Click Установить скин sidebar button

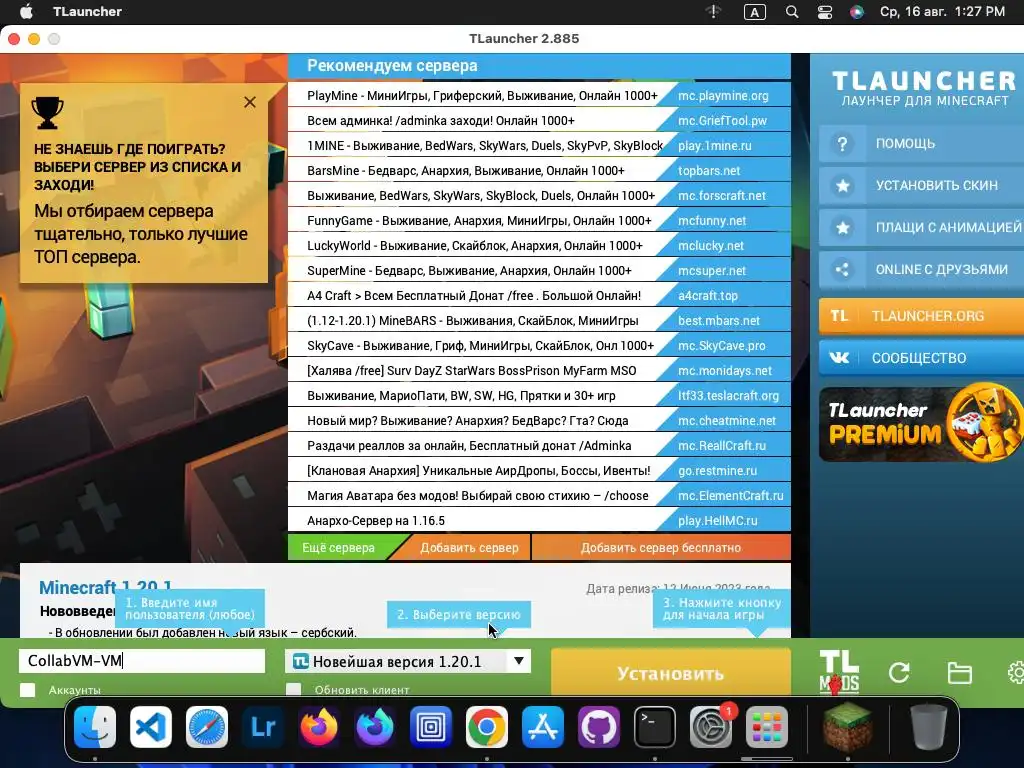click(921, 185)
